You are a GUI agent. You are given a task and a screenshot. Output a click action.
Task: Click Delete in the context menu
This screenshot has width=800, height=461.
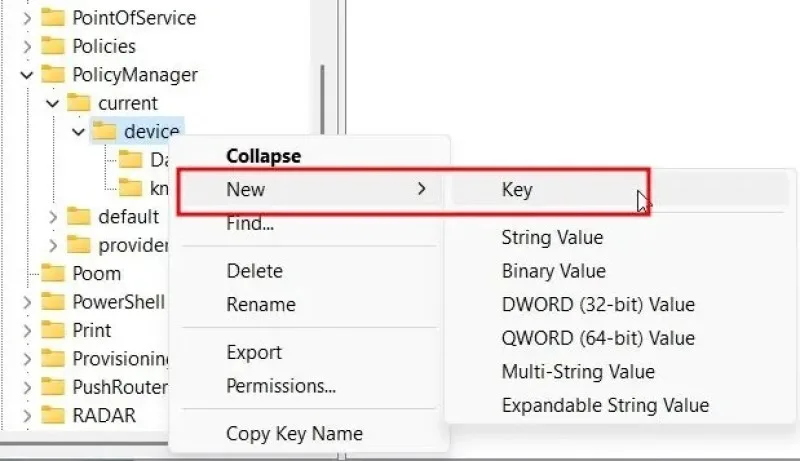(x=254, y=271)
